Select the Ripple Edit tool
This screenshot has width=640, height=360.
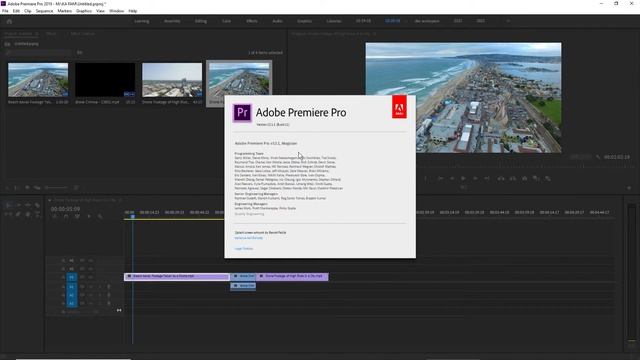pos(28,205)
